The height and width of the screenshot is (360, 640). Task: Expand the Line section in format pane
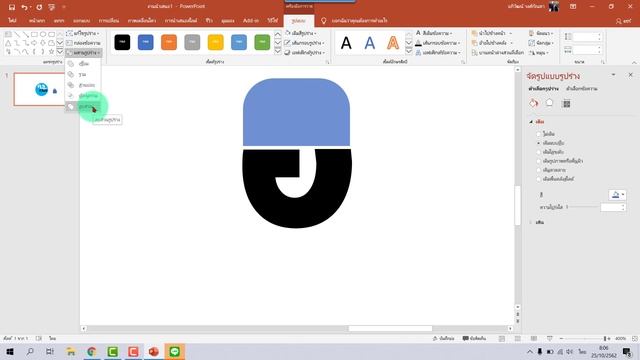[531, 222]
